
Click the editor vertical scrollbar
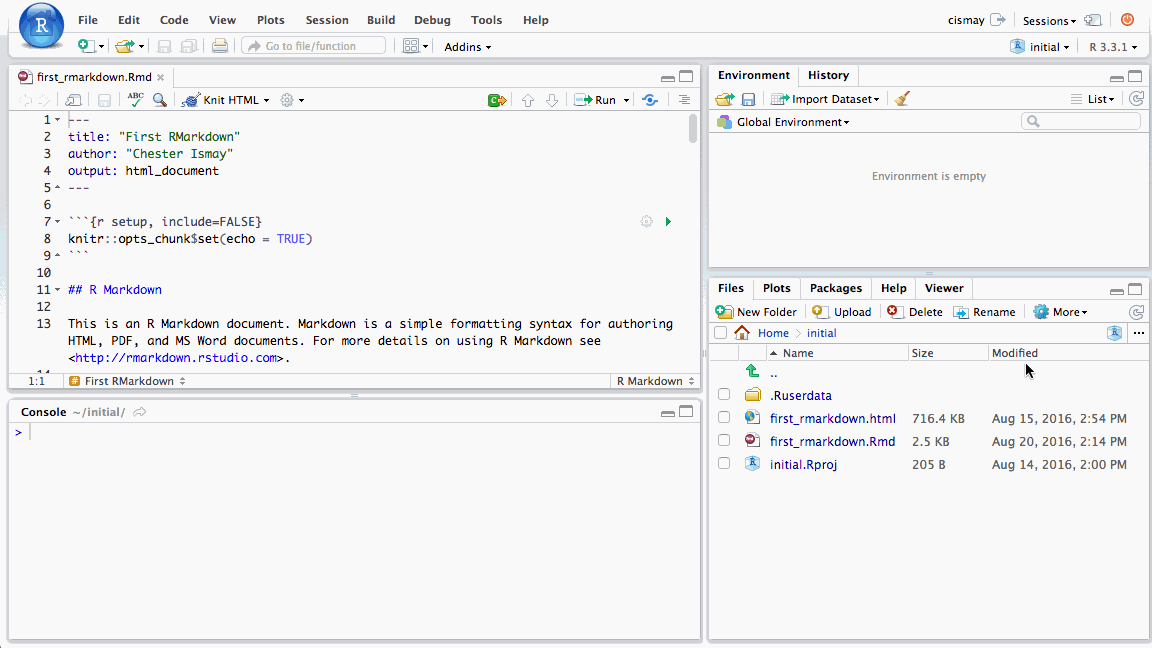pyautogui.click(x=693, y=130)
